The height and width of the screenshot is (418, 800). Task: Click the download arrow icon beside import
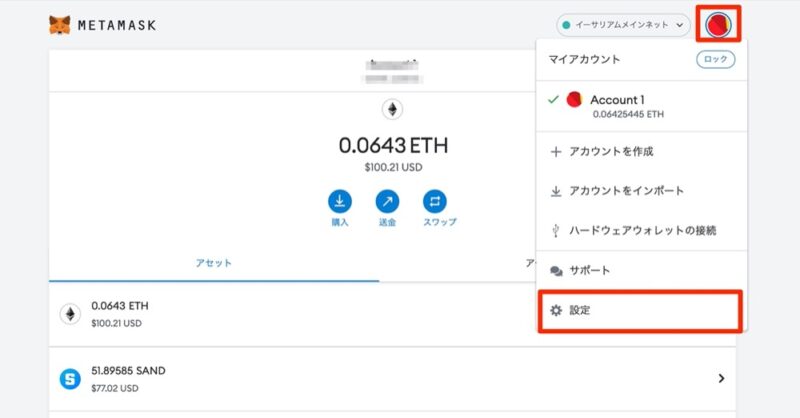(x=556, y=191)
